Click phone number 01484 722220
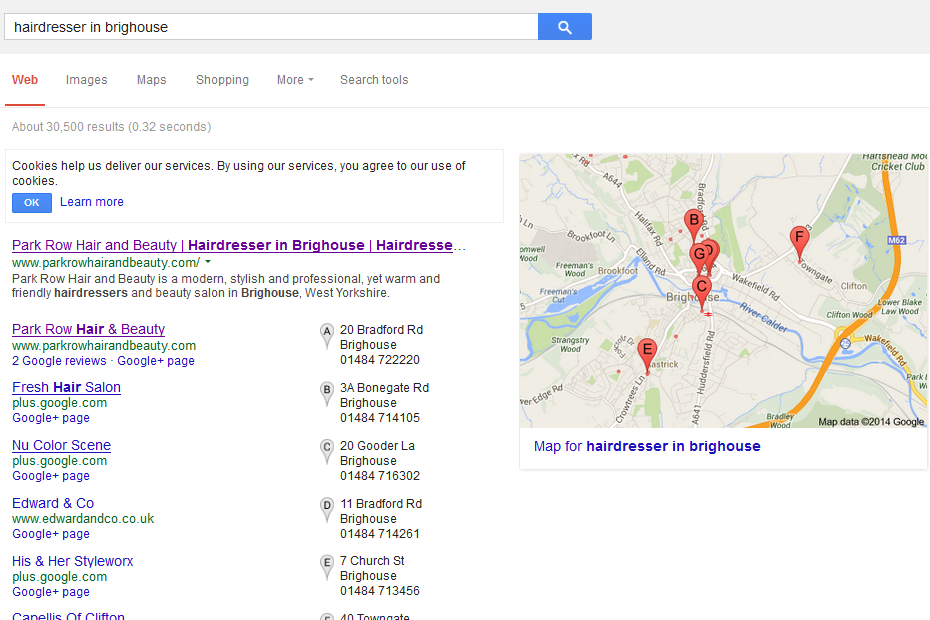Viewport: 930px width, 620px height. click(380, 360)
